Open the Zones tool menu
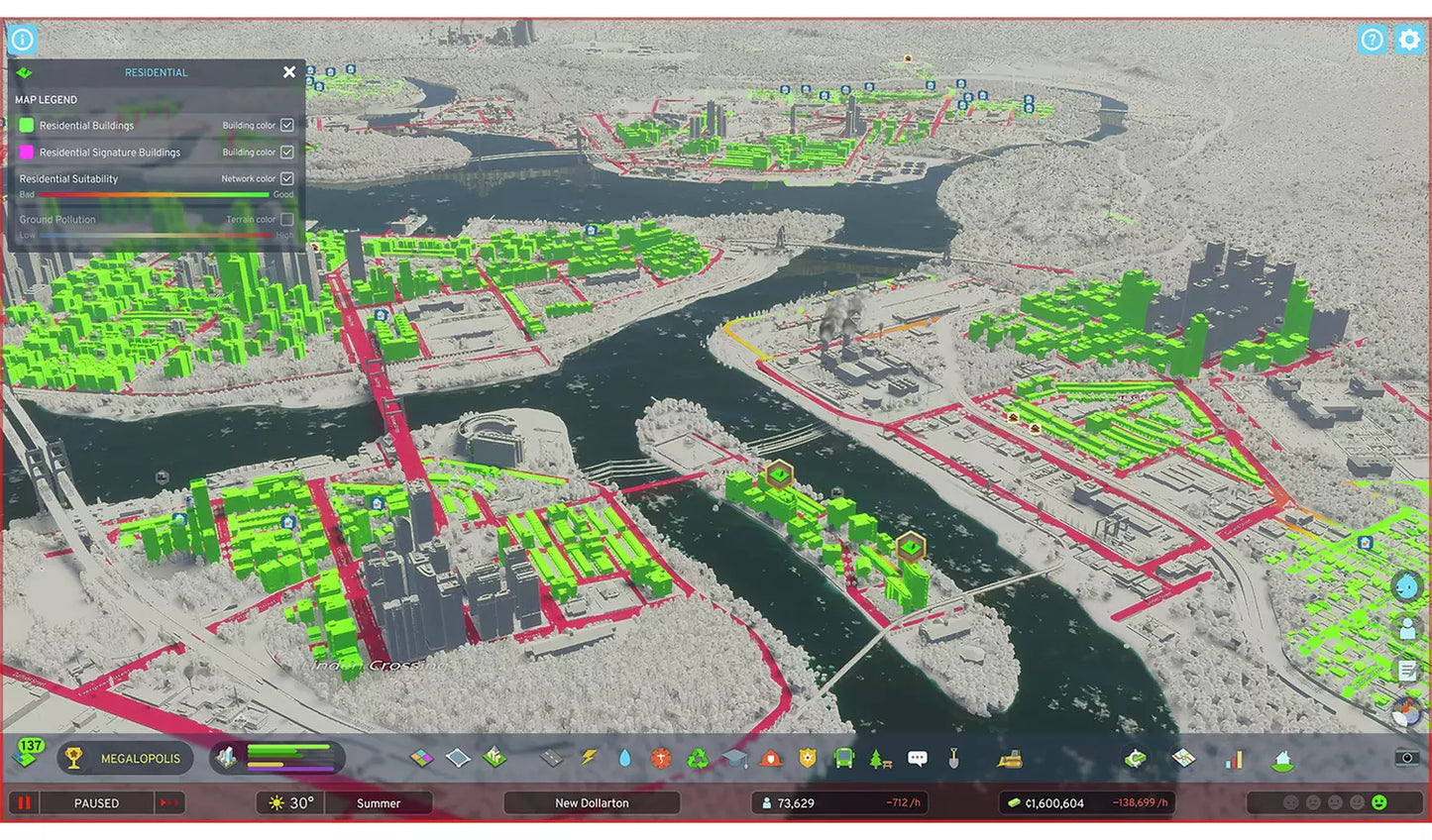Viewport: 1432px width, 840px height. [422, 759]
